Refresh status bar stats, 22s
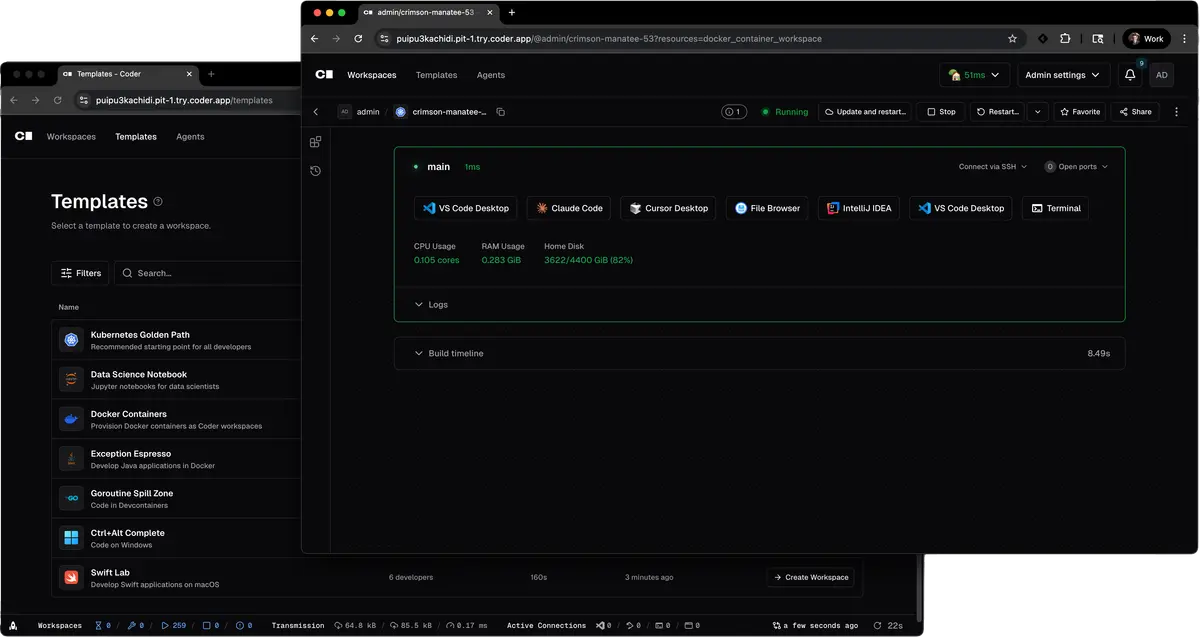Image resolution: width=1200 pixels, height=637 pixels. pos(889,625)
